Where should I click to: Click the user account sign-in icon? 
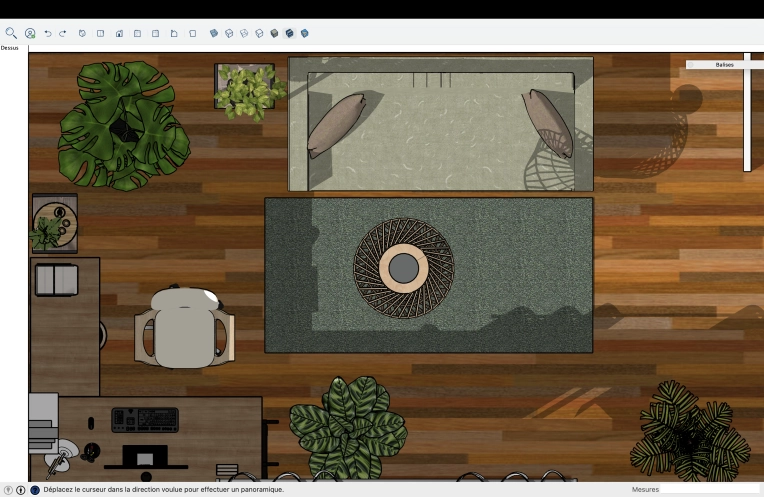click(x=30, y=33)
